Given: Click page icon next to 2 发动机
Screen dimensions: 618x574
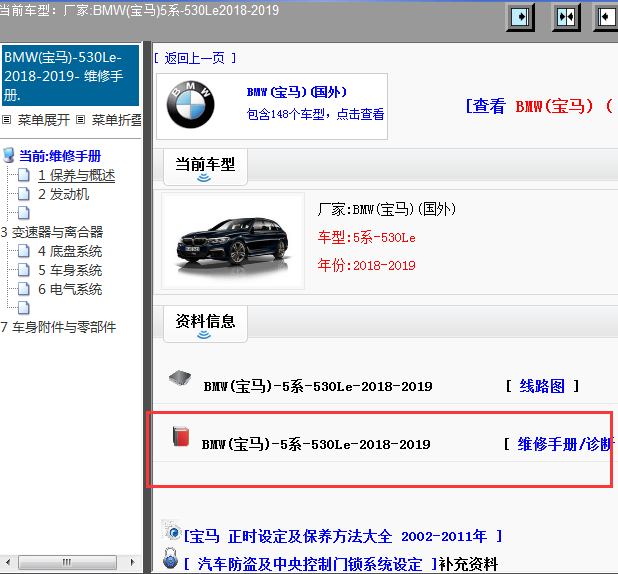Looking at the screenshot, I should tap(23, 194).
